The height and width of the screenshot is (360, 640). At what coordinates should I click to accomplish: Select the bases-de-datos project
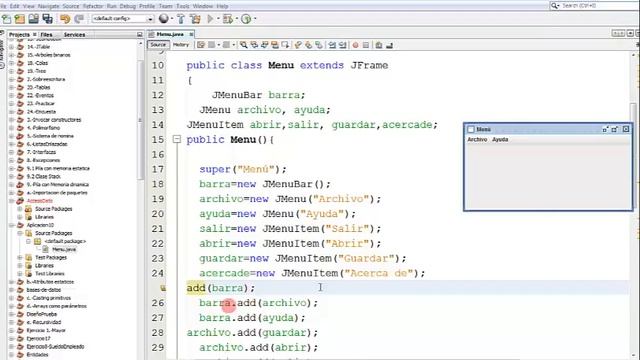[43, 290]
